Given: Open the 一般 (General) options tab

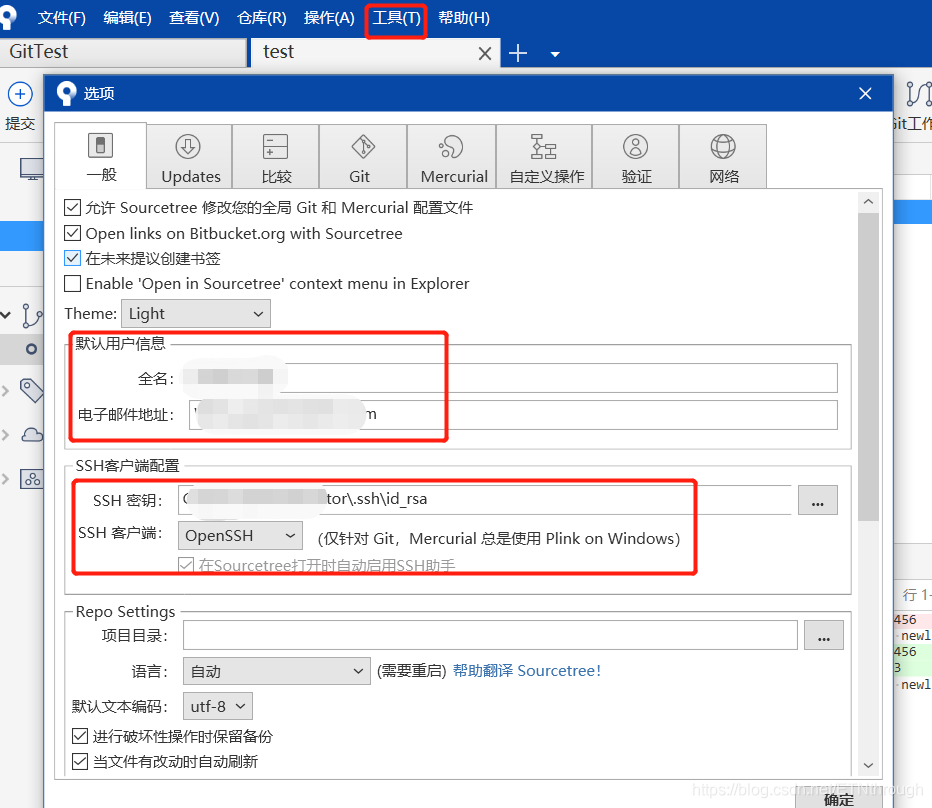Looking at the screenshot, I should coord(100,156).
